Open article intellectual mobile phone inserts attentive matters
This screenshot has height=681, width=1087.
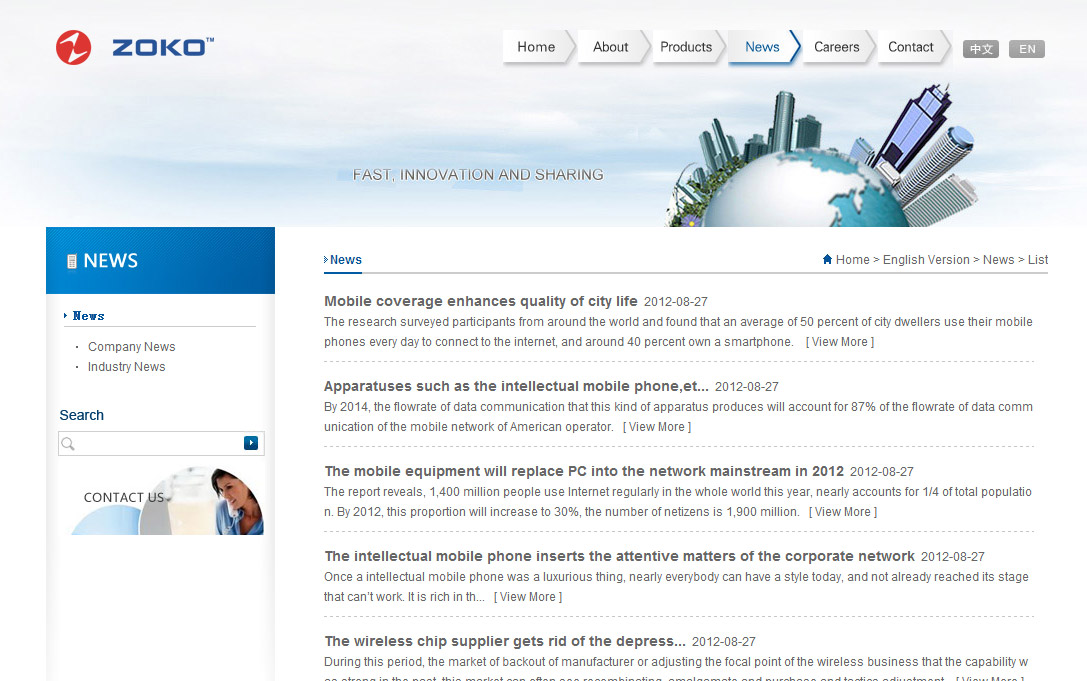[x=619, y=556]
